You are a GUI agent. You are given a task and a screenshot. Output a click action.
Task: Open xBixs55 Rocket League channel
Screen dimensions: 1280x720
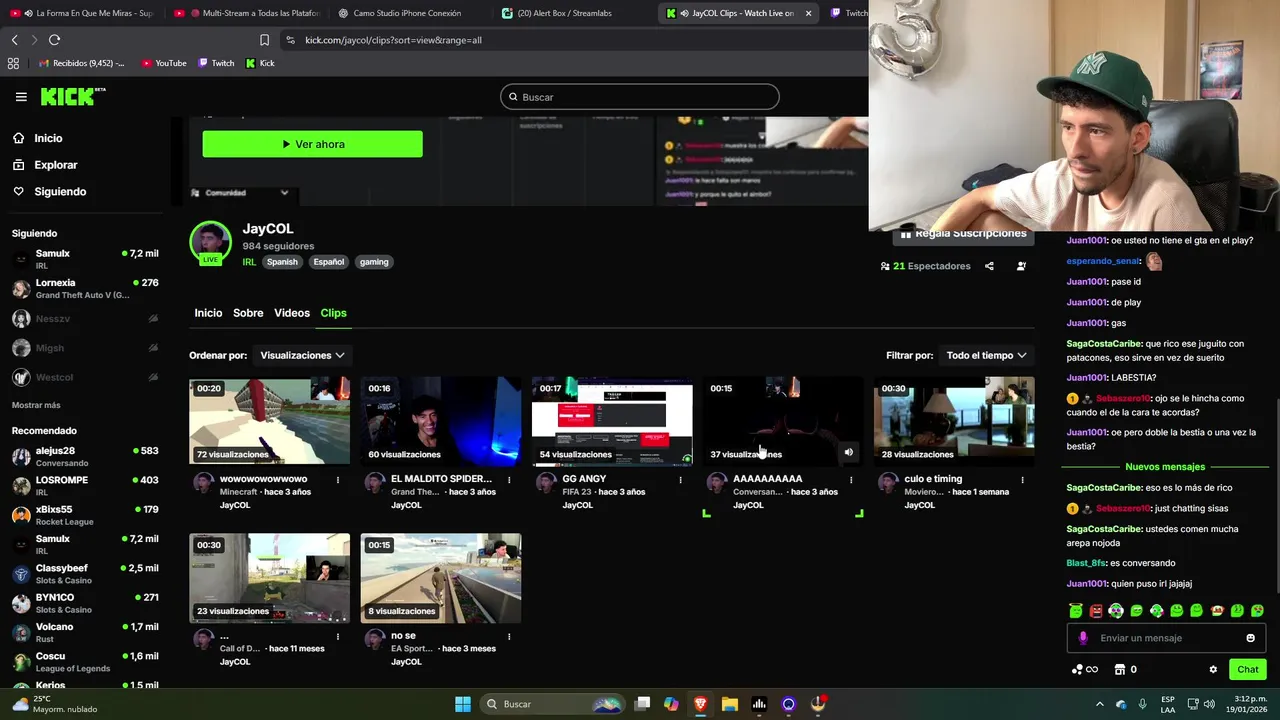(85, 515)
